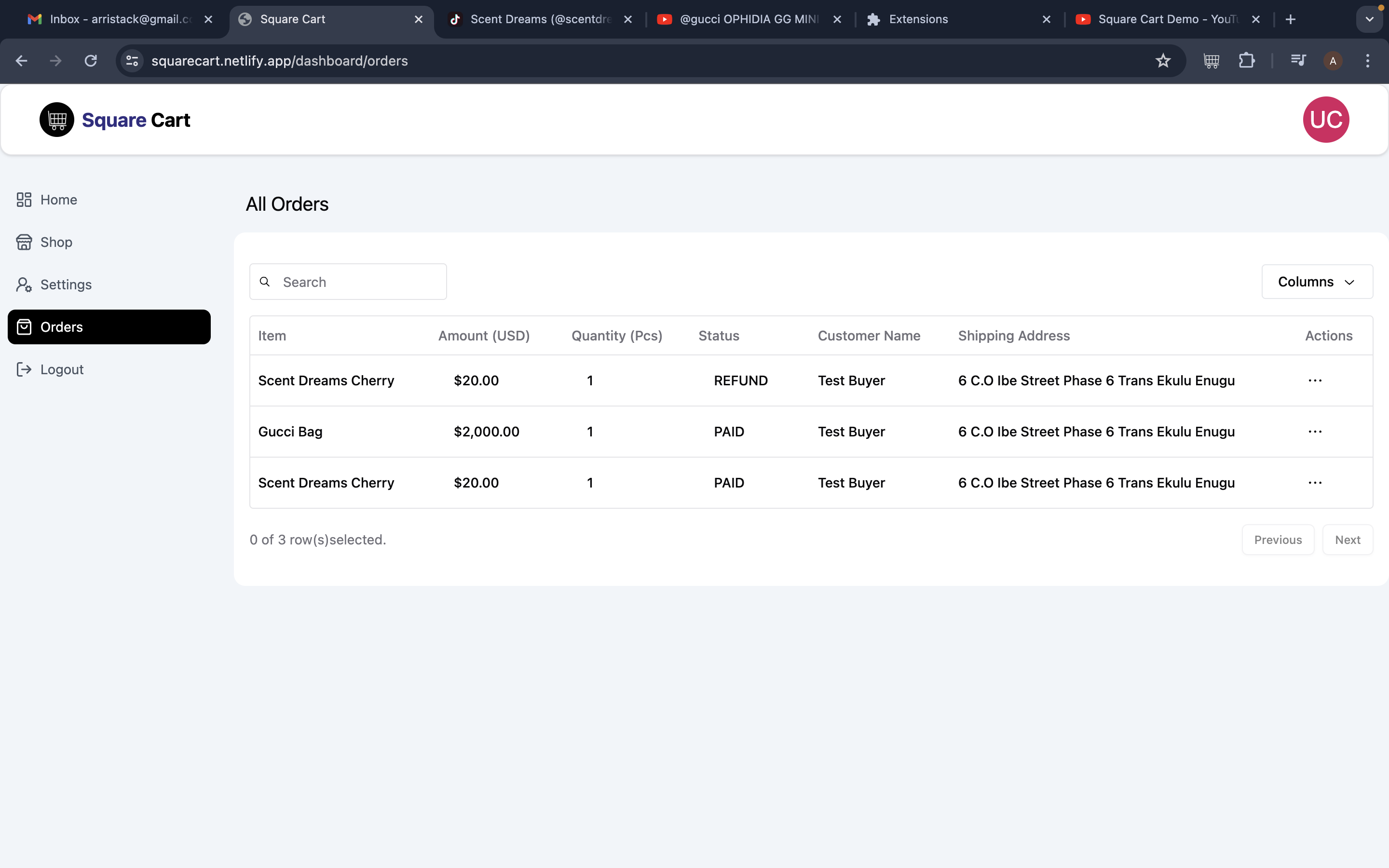Go to Home in the sidebar
Image resolution: width=1389 pixels, height=868 pixels.
click(58, 200)
